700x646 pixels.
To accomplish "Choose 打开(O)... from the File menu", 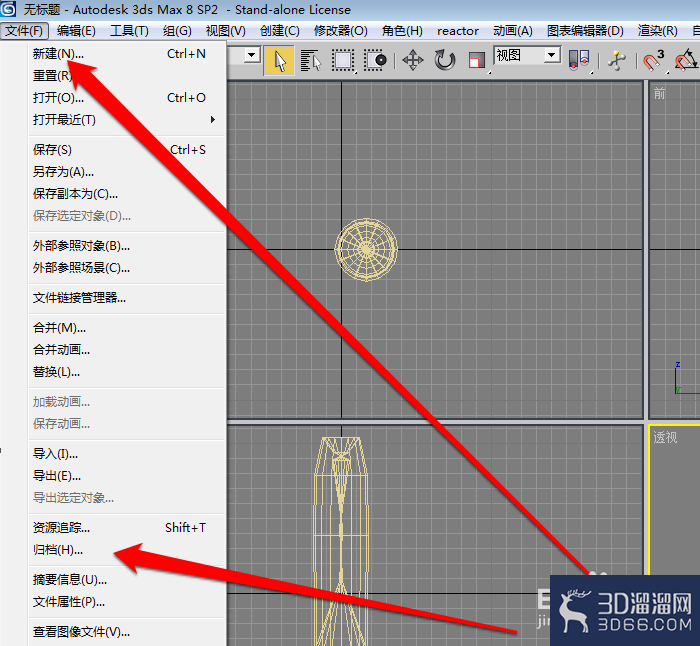I will coord(127,97).
